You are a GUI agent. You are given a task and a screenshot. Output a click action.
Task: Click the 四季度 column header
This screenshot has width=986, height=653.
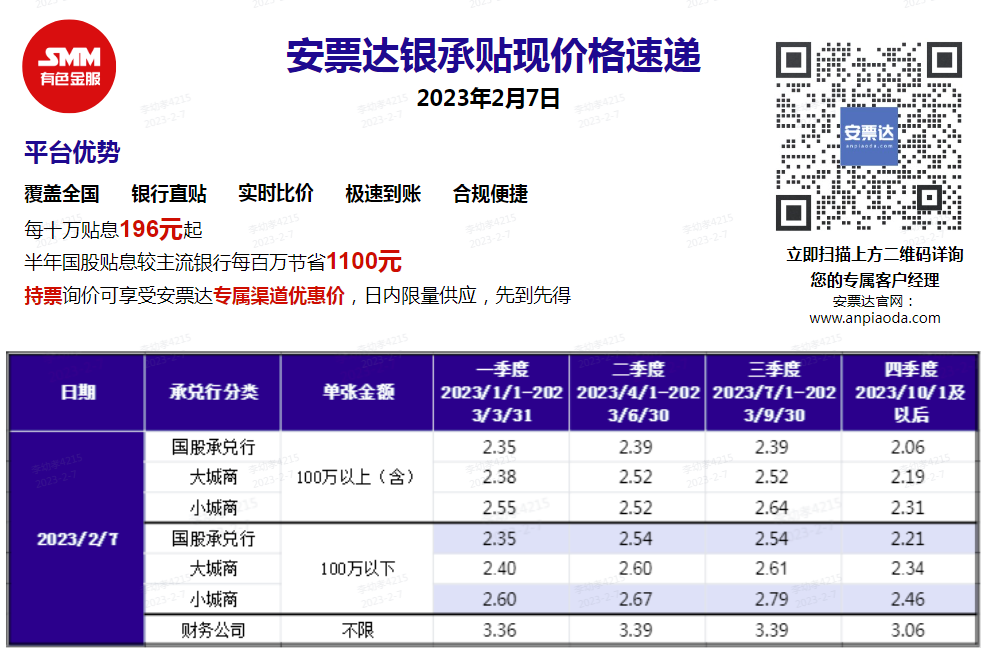coord(910,393)
